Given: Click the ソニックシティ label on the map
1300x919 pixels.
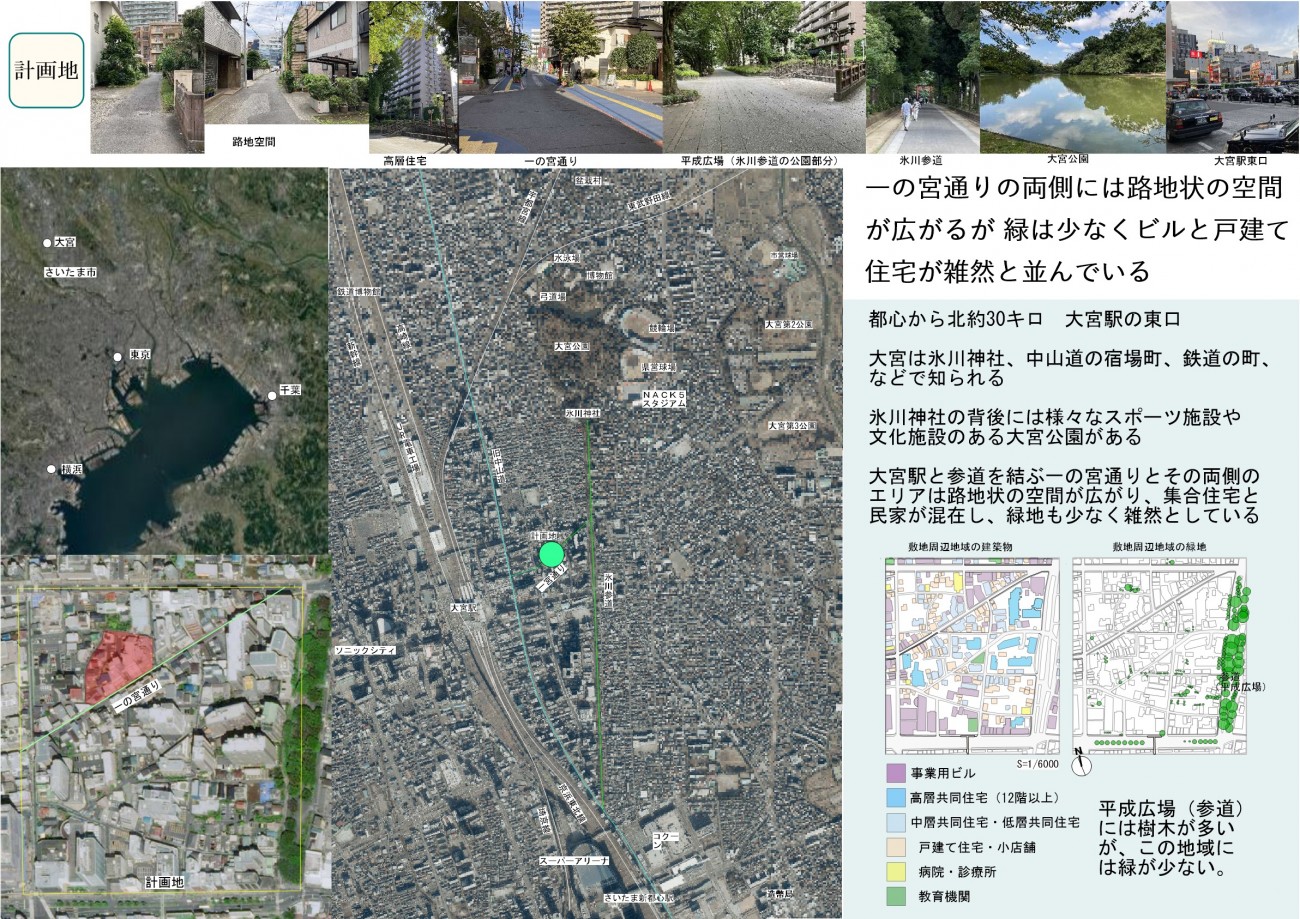Looking at the screenshot, I should click(367, 650).
